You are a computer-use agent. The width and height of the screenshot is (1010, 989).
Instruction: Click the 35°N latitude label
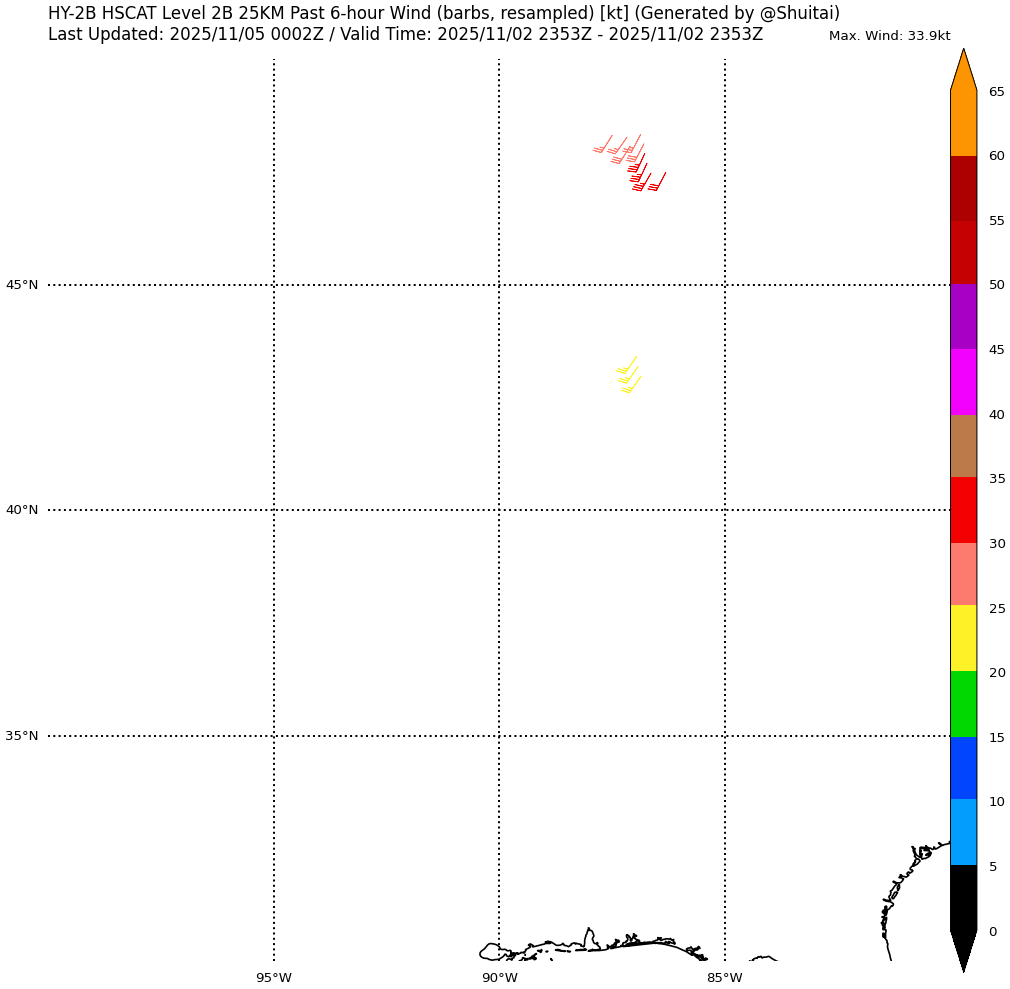[22, 736]
